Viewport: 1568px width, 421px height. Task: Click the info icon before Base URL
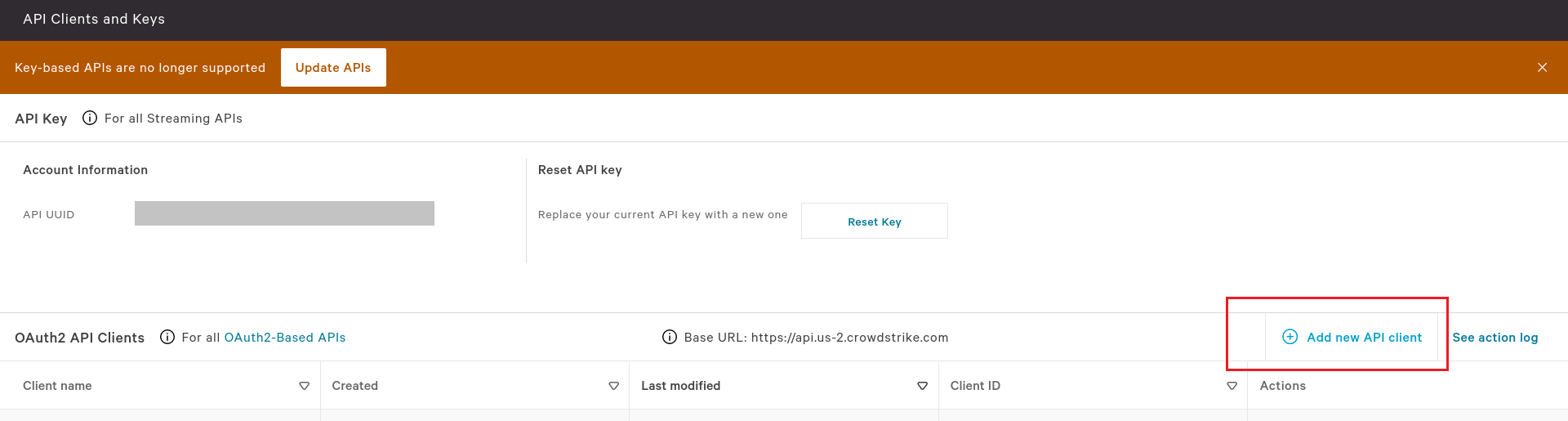click(670, 337)
